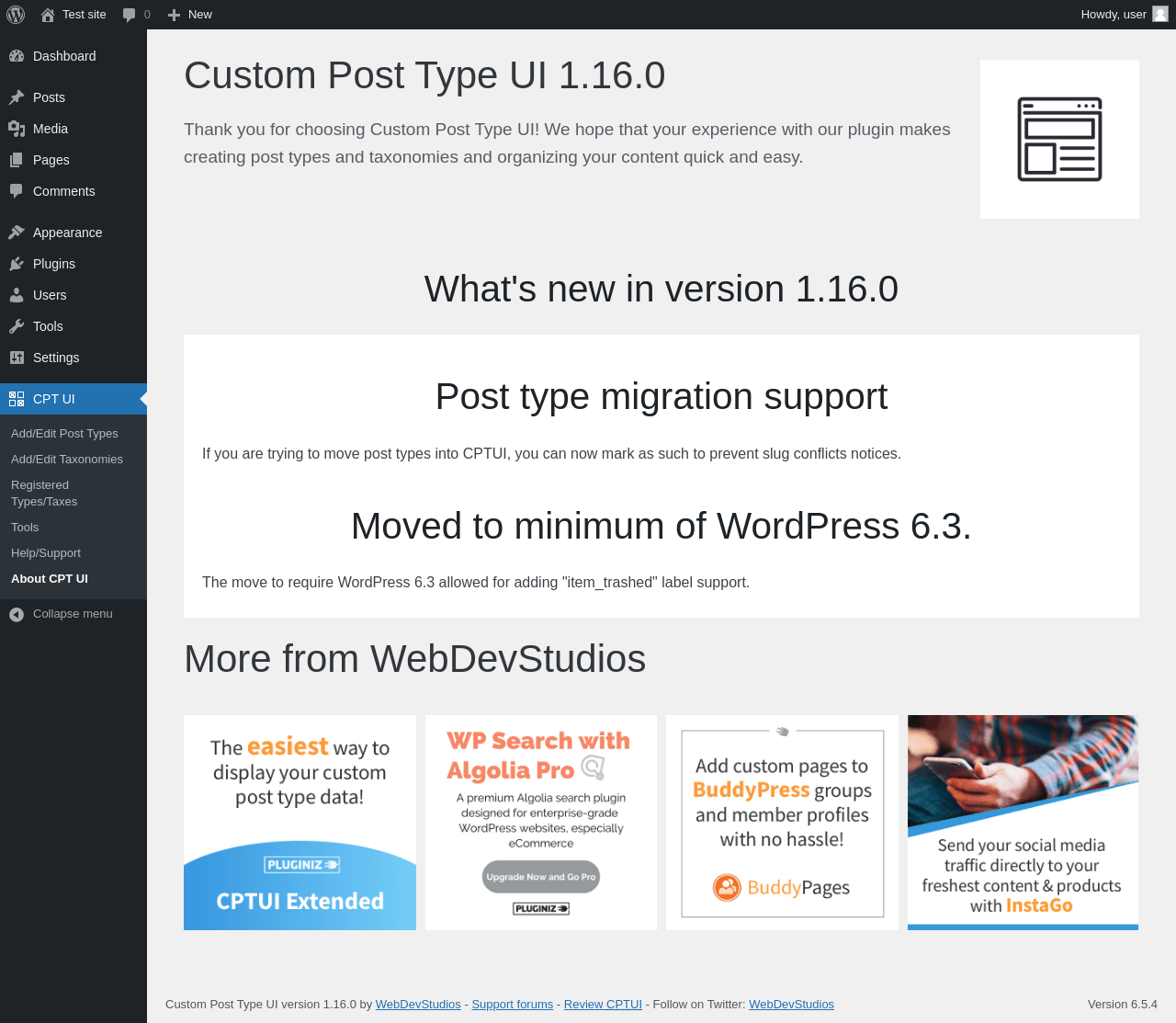
Task: Click Collapse menu text
Action: pos(73,614)
